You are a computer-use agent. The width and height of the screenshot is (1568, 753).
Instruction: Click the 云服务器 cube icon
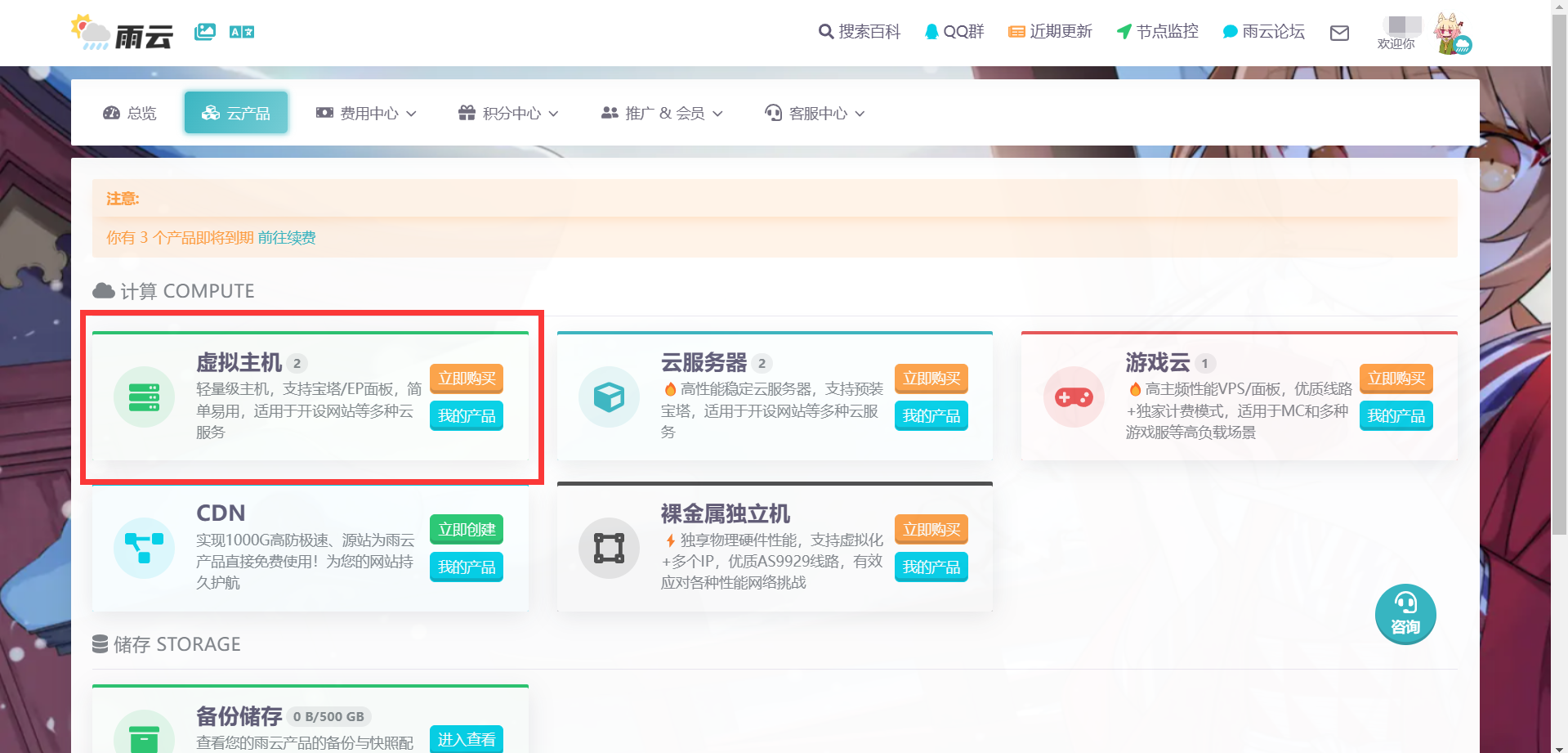pos(609,397)
